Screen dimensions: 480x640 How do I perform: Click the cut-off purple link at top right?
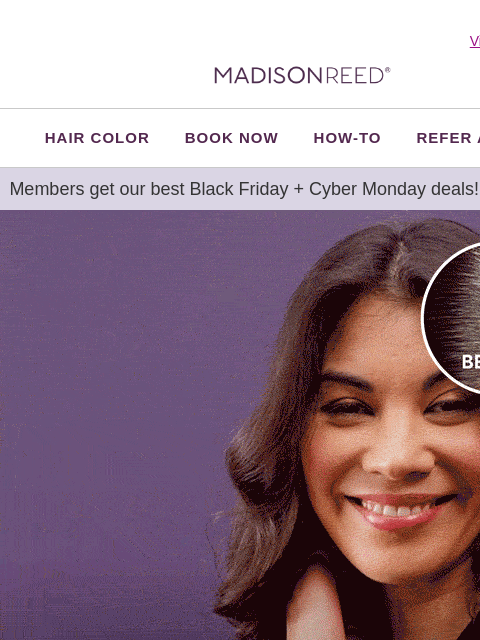click(475, 41)
